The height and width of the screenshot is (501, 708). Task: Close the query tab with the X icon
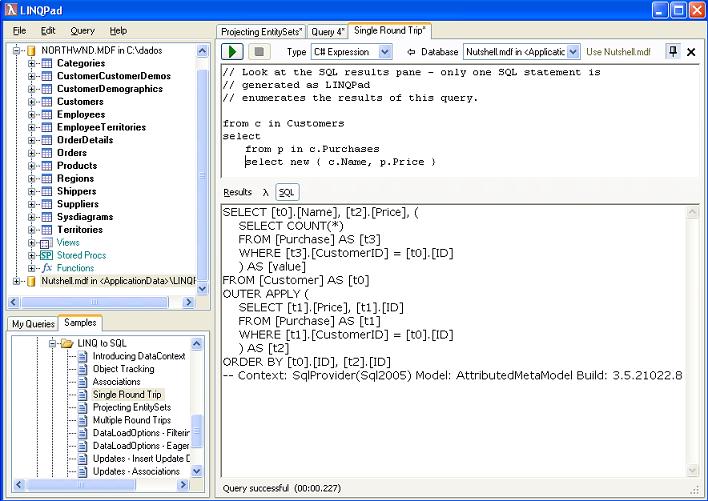(x=691, y=52)
